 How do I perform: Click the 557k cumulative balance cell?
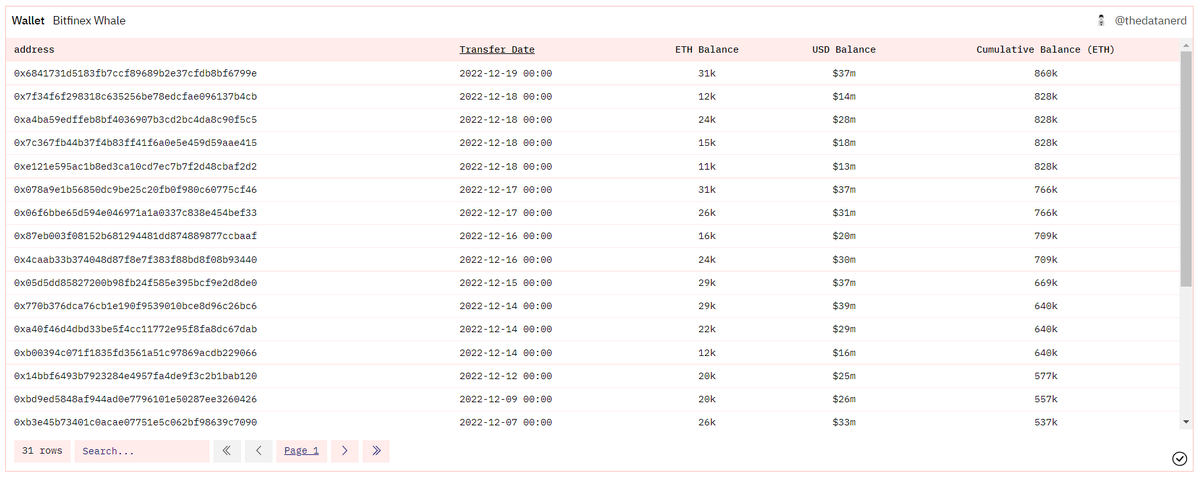pyautogui.click(x=1046, y=399)
